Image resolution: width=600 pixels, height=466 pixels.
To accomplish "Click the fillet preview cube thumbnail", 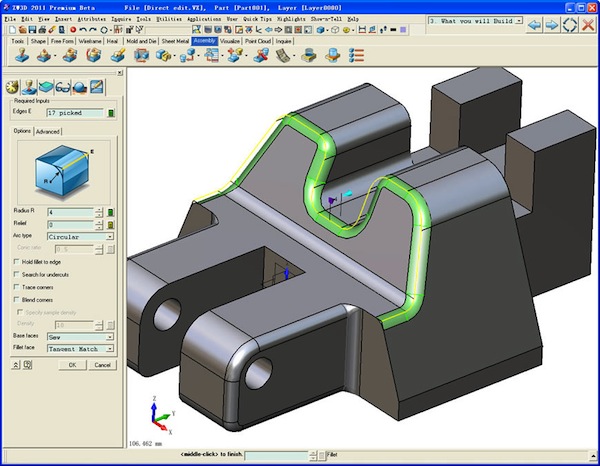I will click(x=64, y=172).
